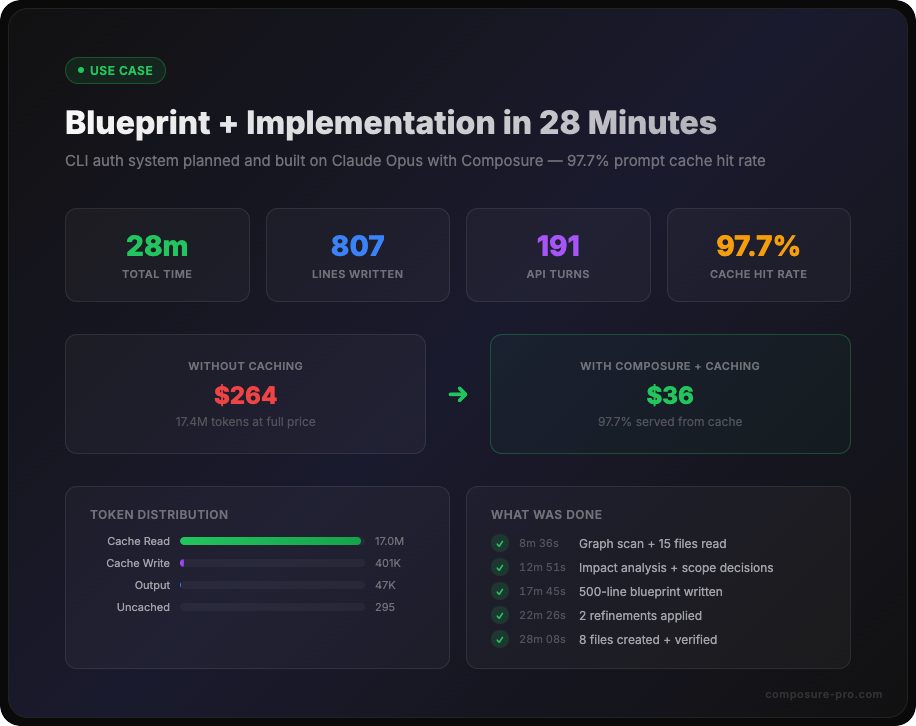Click the Cache Read progress bar

pos(270,541)
